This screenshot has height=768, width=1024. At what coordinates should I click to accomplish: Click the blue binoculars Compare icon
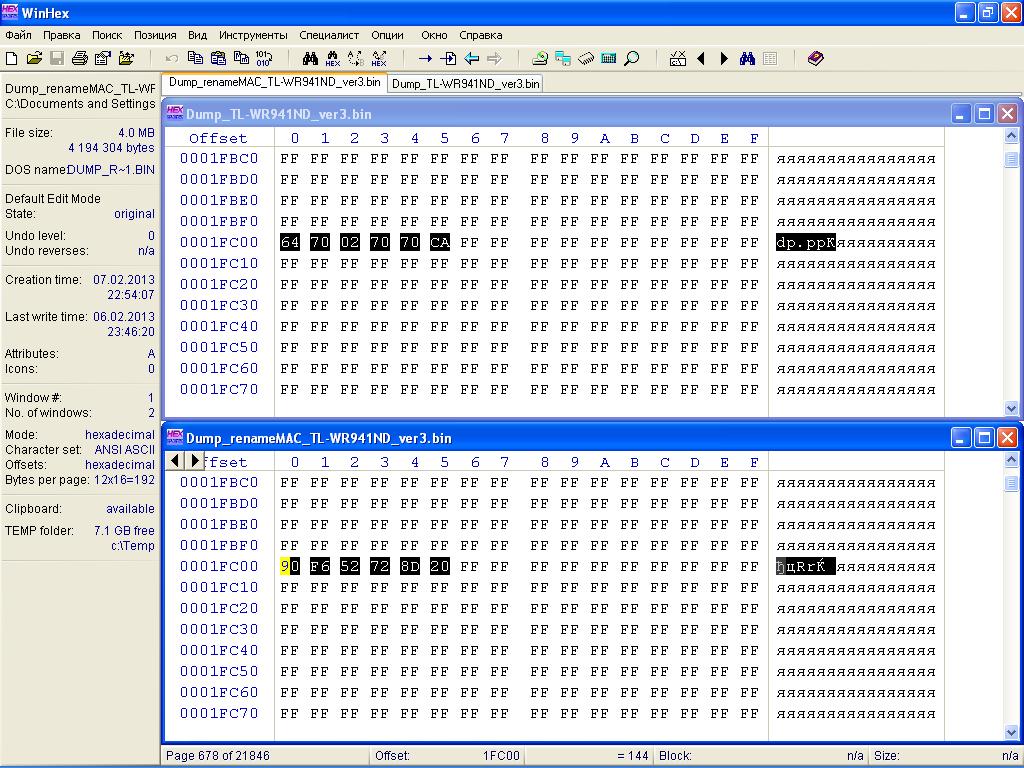click(x=747, y=59)
